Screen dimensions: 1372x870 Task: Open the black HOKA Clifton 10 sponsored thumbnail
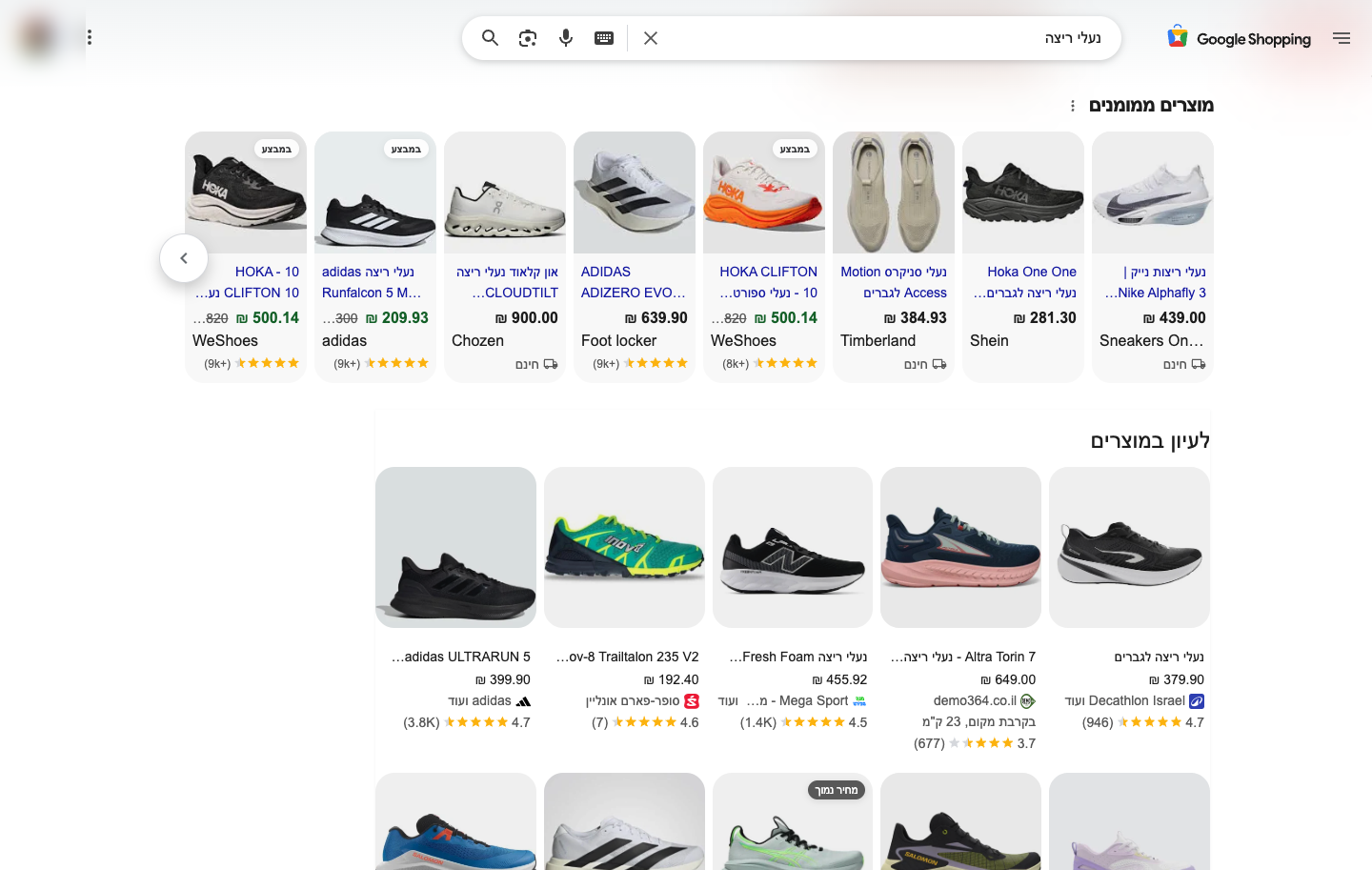tap(246, 192)
